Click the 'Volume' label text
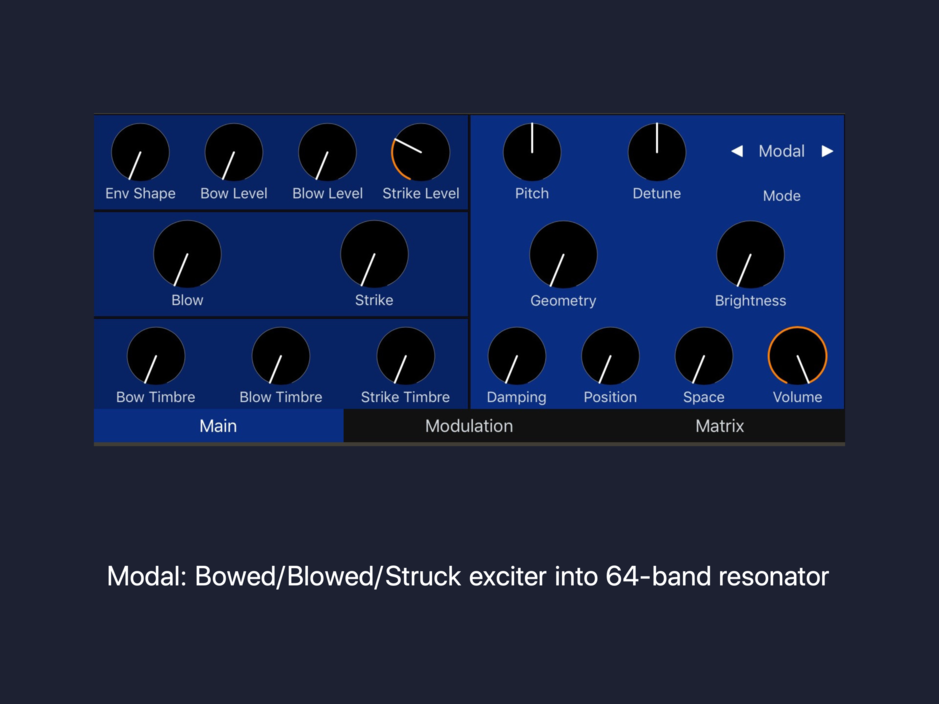The height and width of the screenshot is (704, 939). point(797,397)
